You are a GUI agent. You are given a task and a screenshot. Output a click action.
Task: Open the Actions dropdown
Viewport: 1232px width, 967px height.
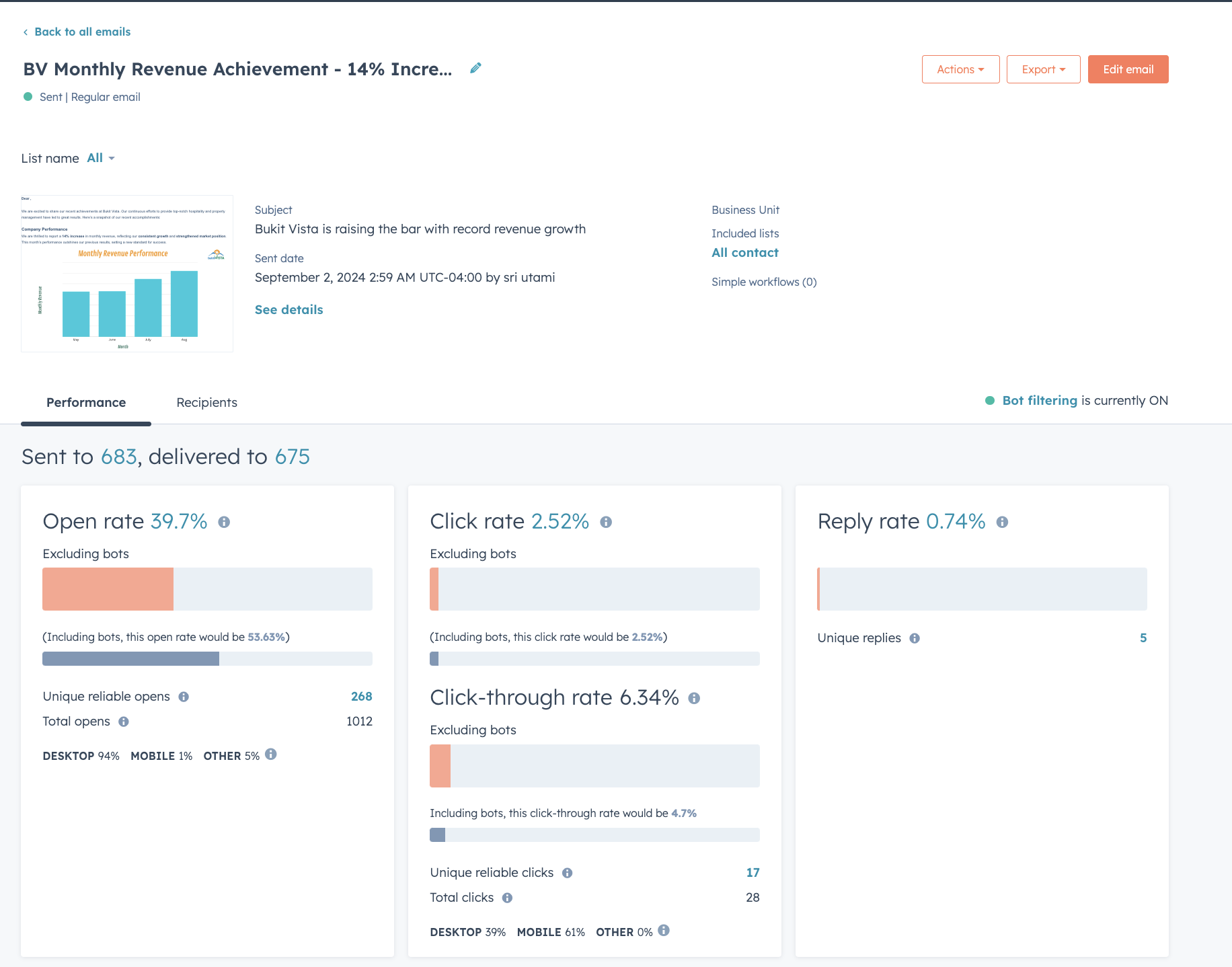(x=960, y=69)
